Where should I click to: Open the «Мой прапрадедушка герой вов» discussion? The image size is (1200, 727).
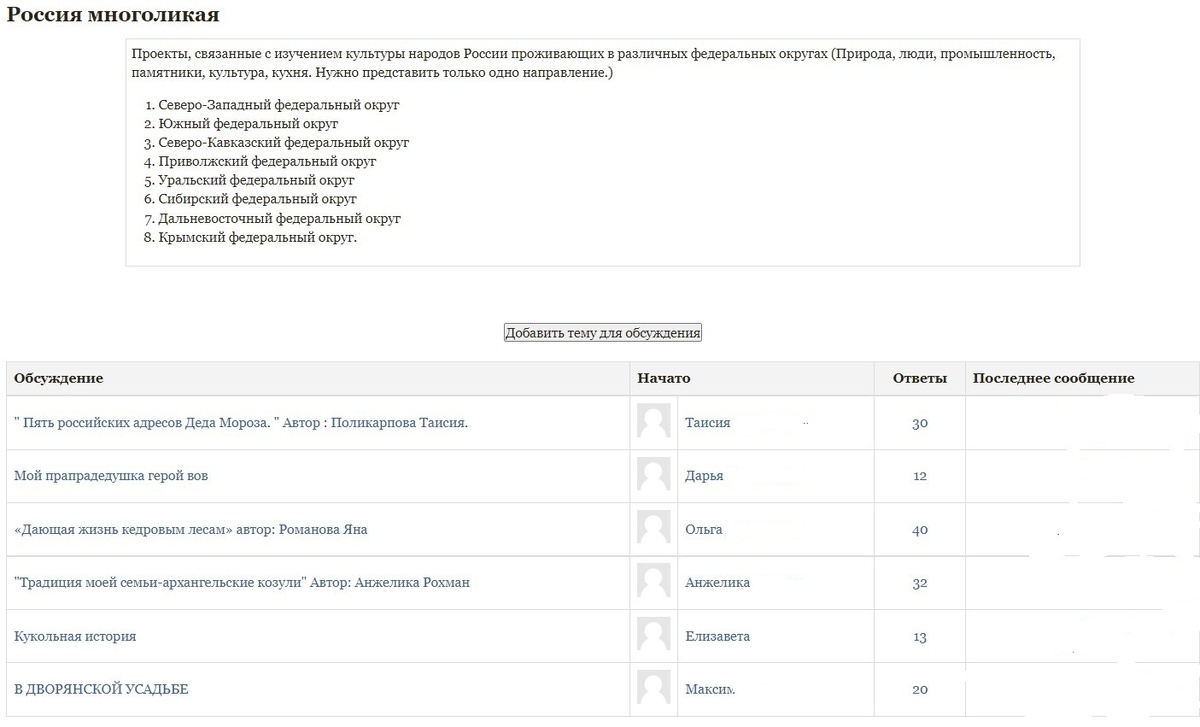(x=111, y=476)
